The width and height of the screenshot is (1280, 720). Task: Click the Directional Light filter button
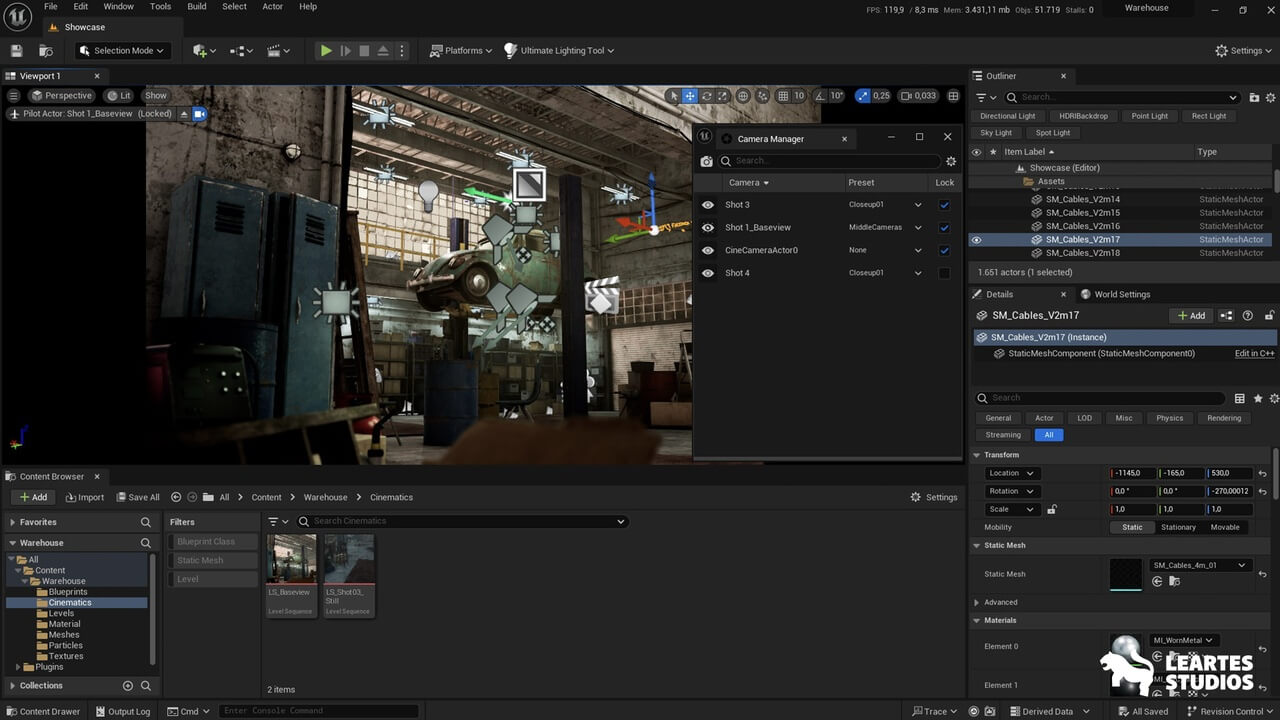click(1007, 116)
